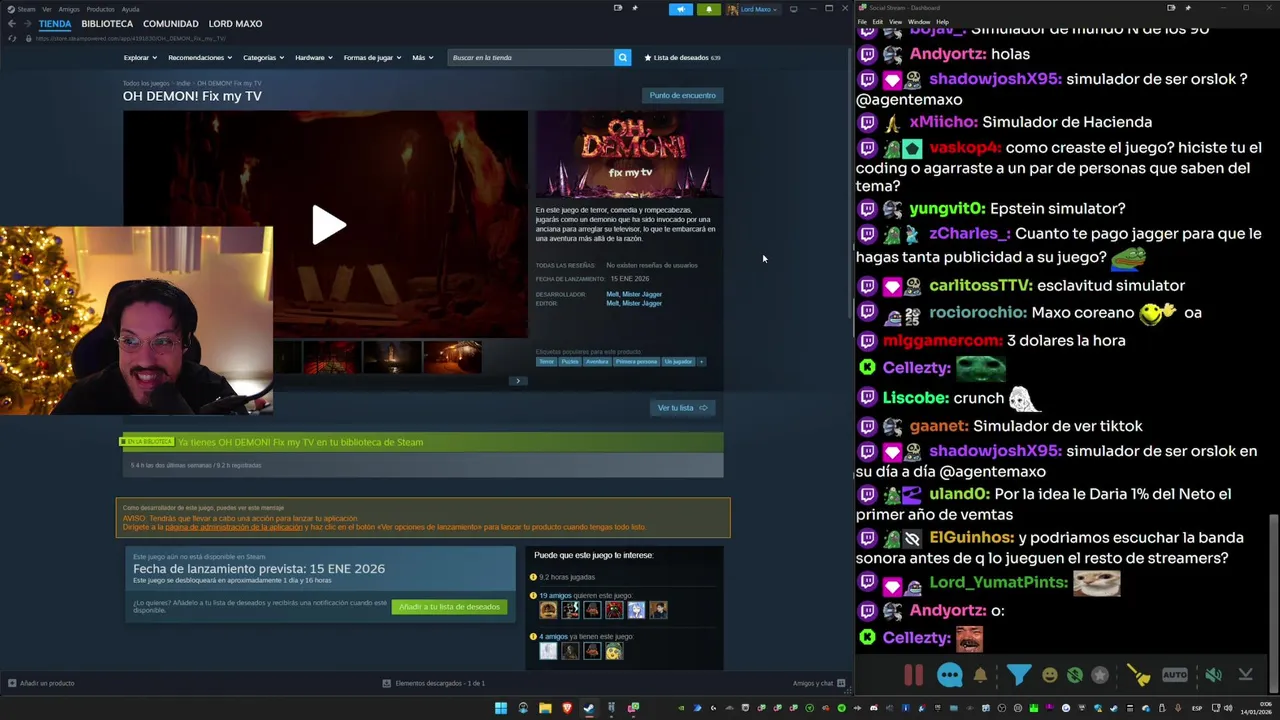The height and width of the screenshot is (720, 1280).
Task: Click the ESP language indicator
Action: click(1197, 708)
